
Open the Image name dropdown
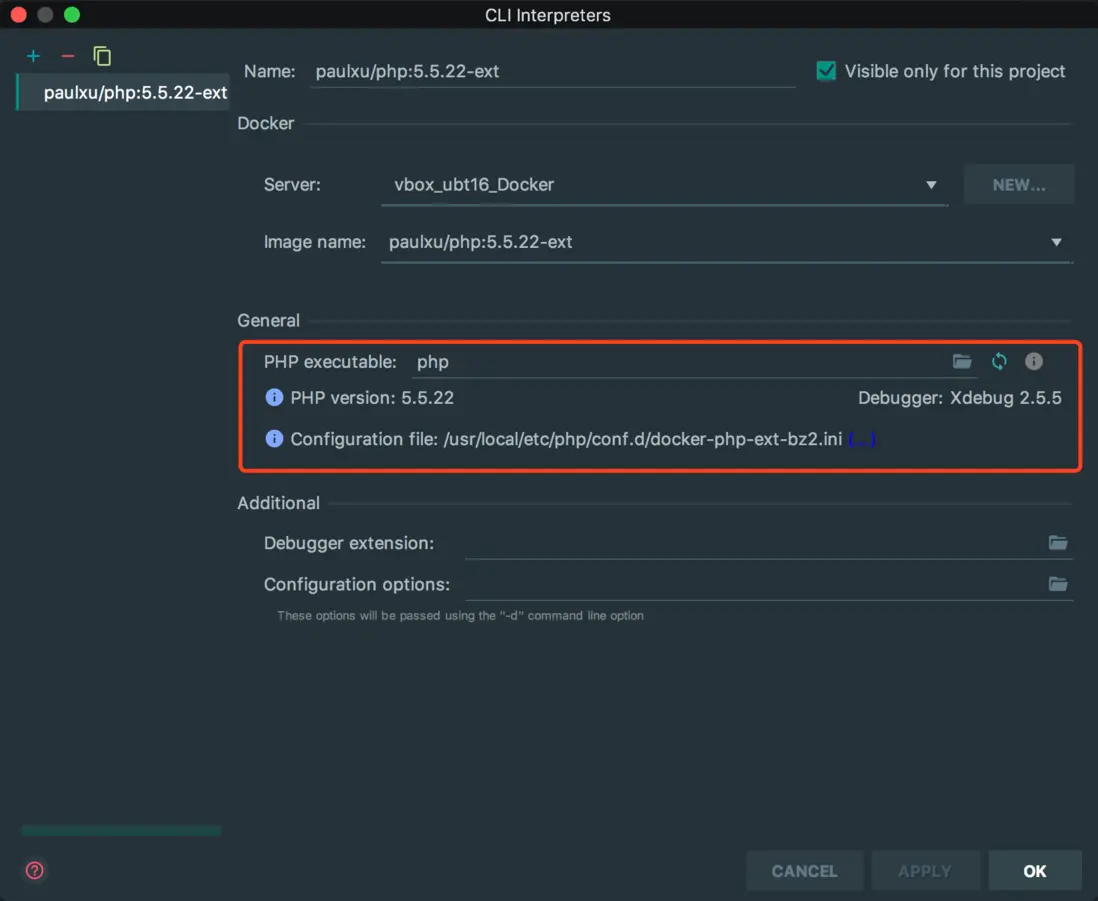coord(1056,242)
